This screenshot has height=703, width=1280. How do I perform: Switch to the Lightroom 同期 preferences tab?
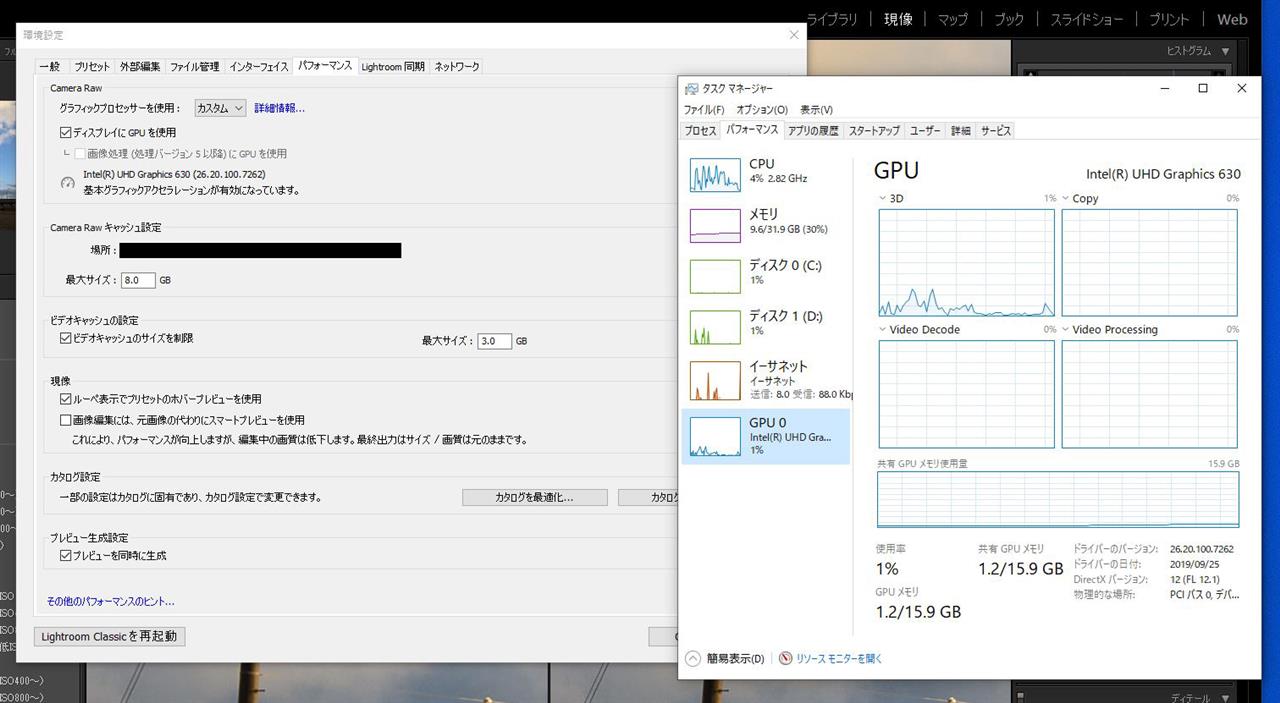point(393,67)
